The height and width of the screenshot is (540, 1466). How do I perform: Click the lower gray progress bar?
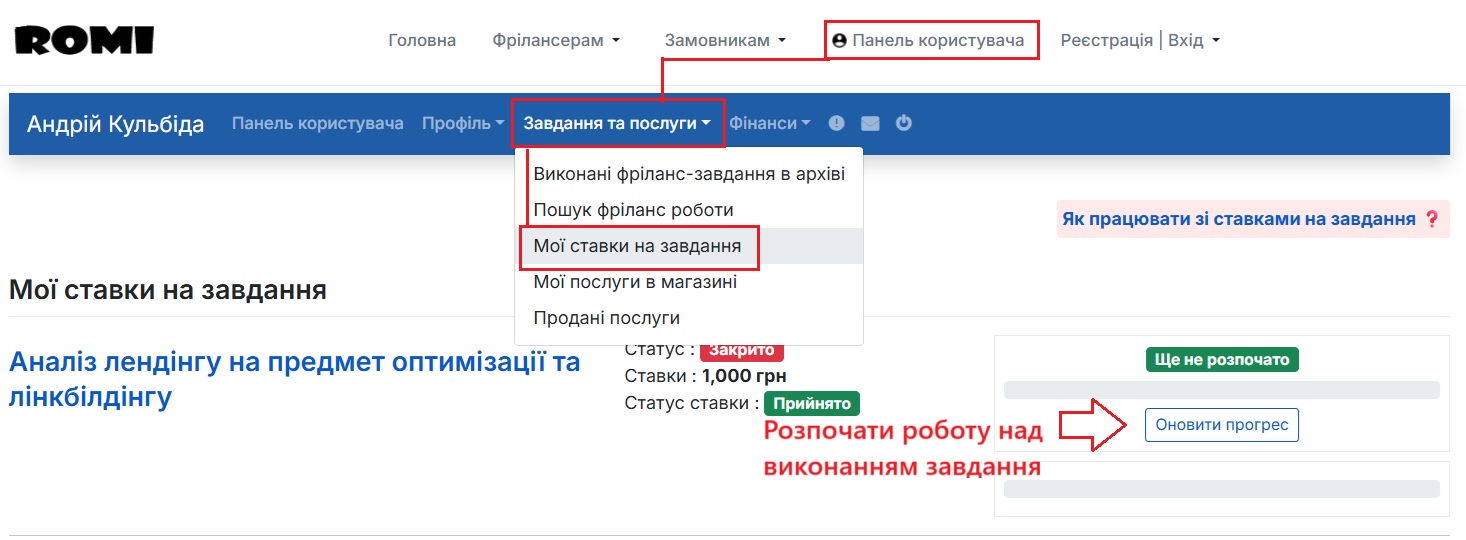click(x=1222, y=489)
